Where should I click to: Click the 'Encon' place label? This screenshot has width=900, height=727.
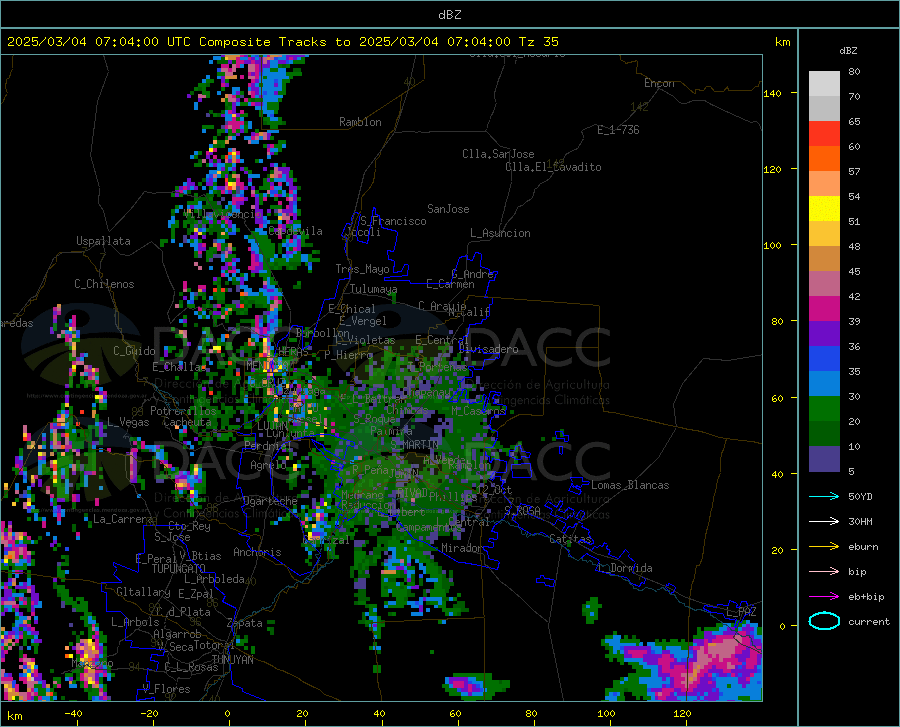tap(659, 83)
